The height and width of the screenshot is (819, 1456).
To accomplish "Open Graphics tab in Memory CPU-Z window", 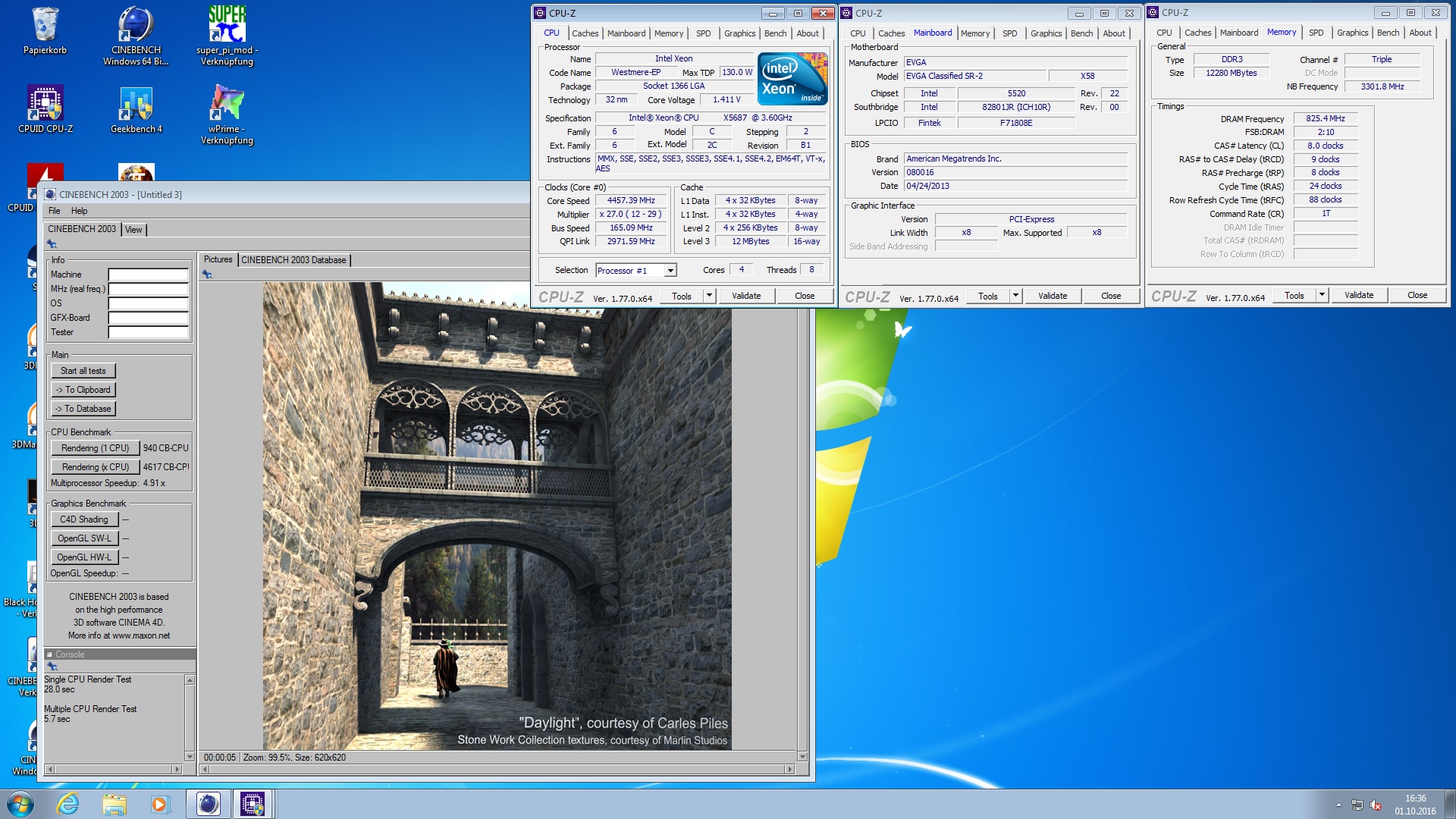I will tap(1352, 33).
